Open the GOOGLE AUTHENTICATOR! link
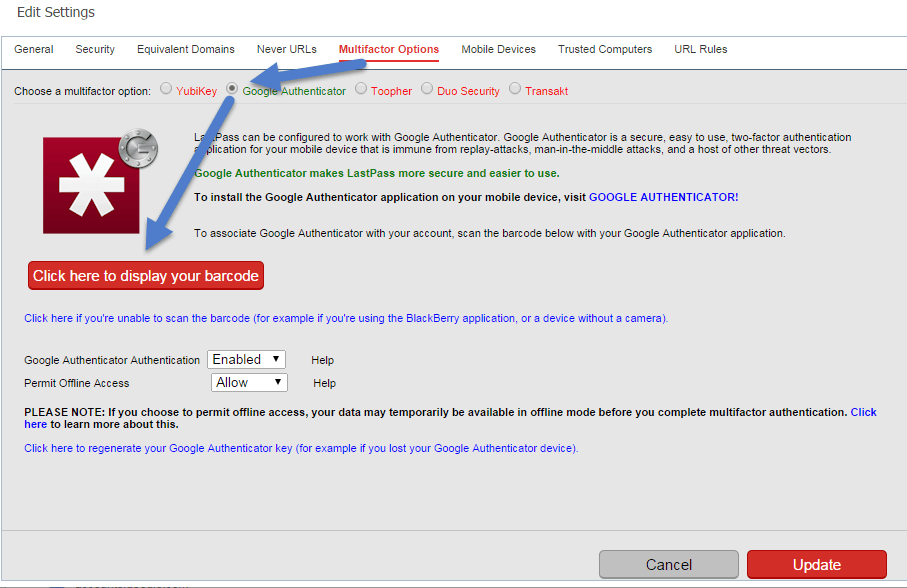 coord(662,197)
